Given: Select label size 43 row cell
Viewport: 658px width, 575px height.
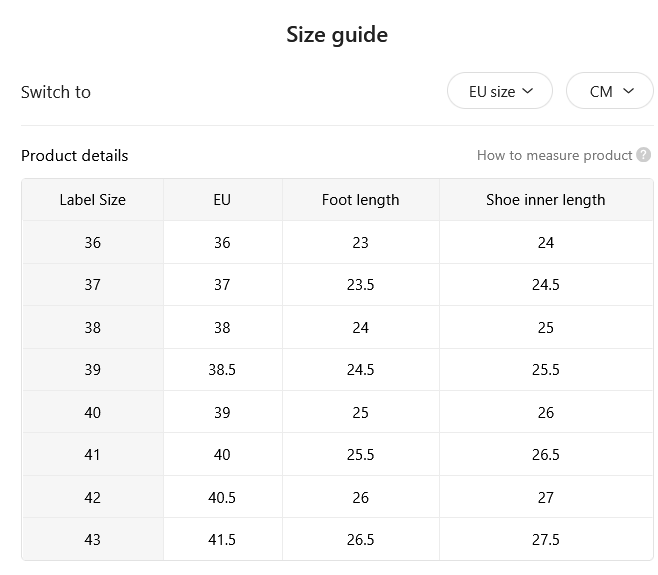Looking at the screenshot, I should point(93,539).
